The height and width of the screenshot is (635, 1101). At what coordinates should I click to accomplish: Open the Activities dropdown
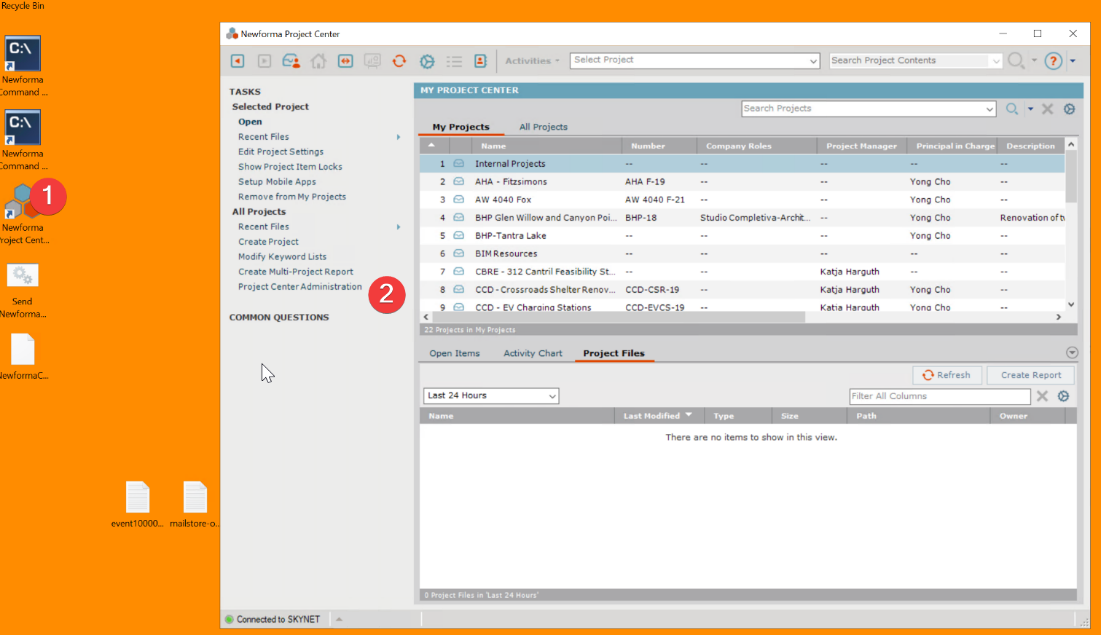coord(532,60)
